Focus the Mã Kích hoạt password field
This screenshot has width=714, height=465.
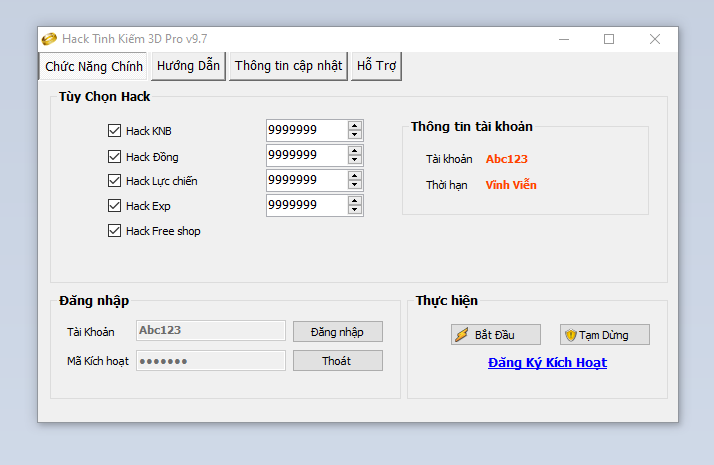(211, 361)
